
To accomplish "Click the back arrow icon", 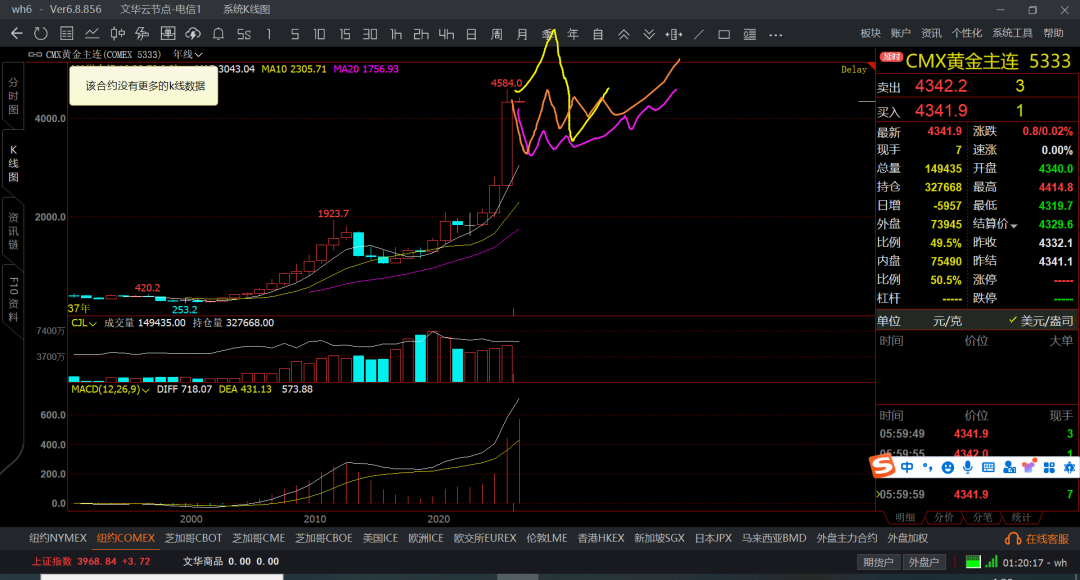I will (17, 34).
